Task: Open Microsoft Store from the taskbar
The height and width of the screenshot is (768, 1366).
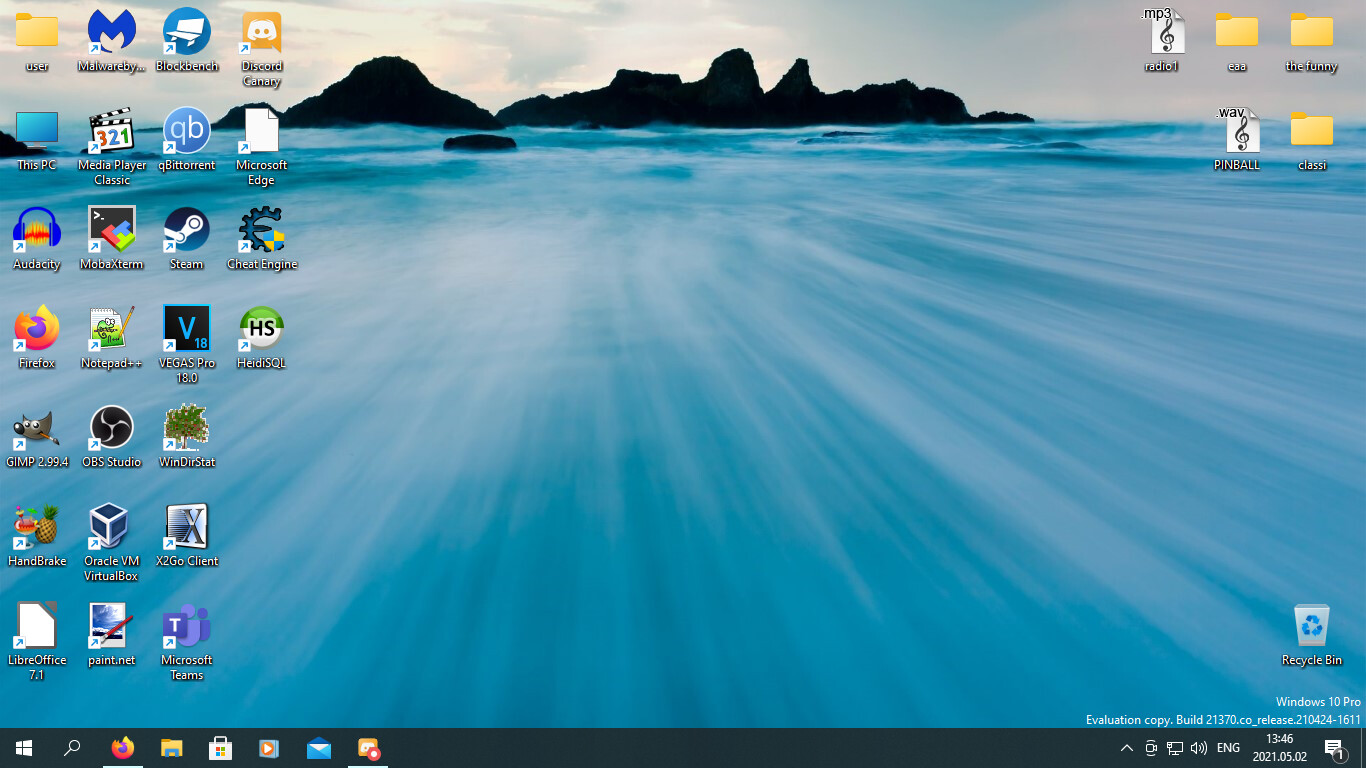Action: click(221, 748)
